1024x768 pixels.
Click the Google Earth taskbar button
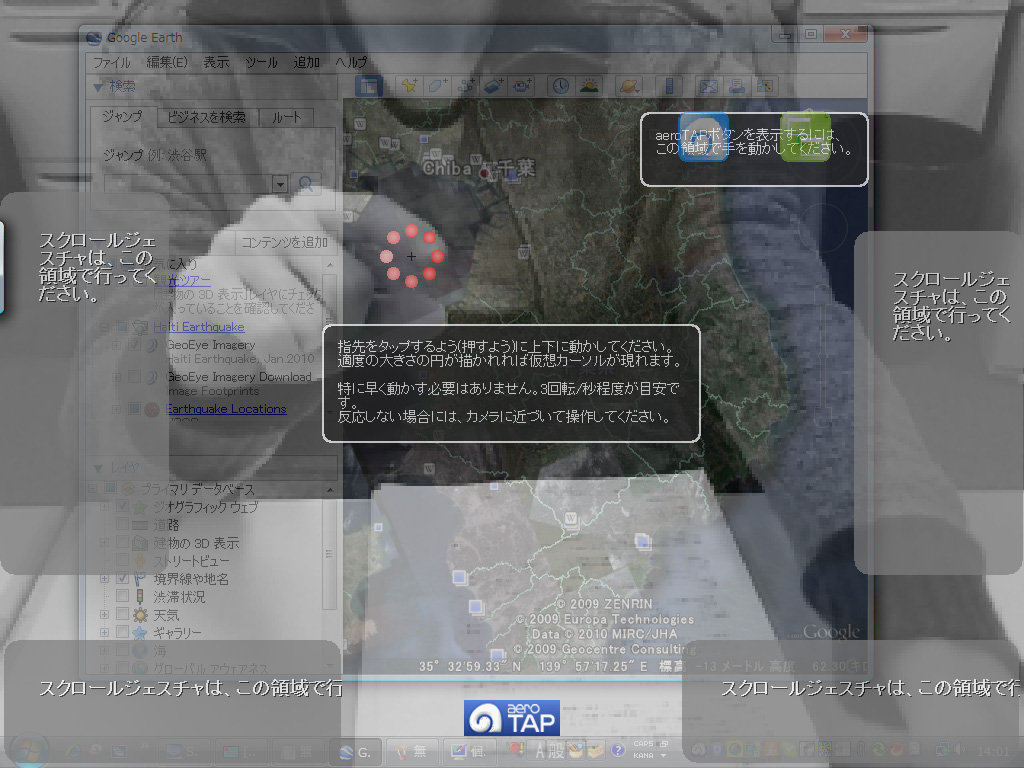(x=356, y=752)
